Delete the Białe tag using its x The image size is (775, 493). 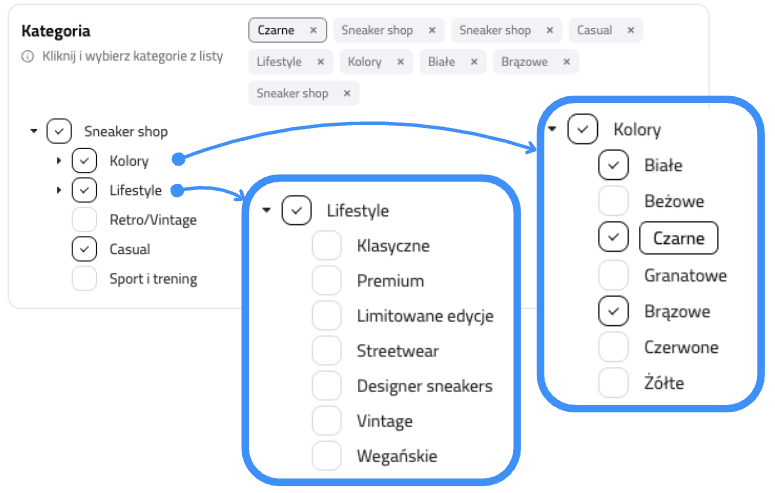tap(473, 62)
